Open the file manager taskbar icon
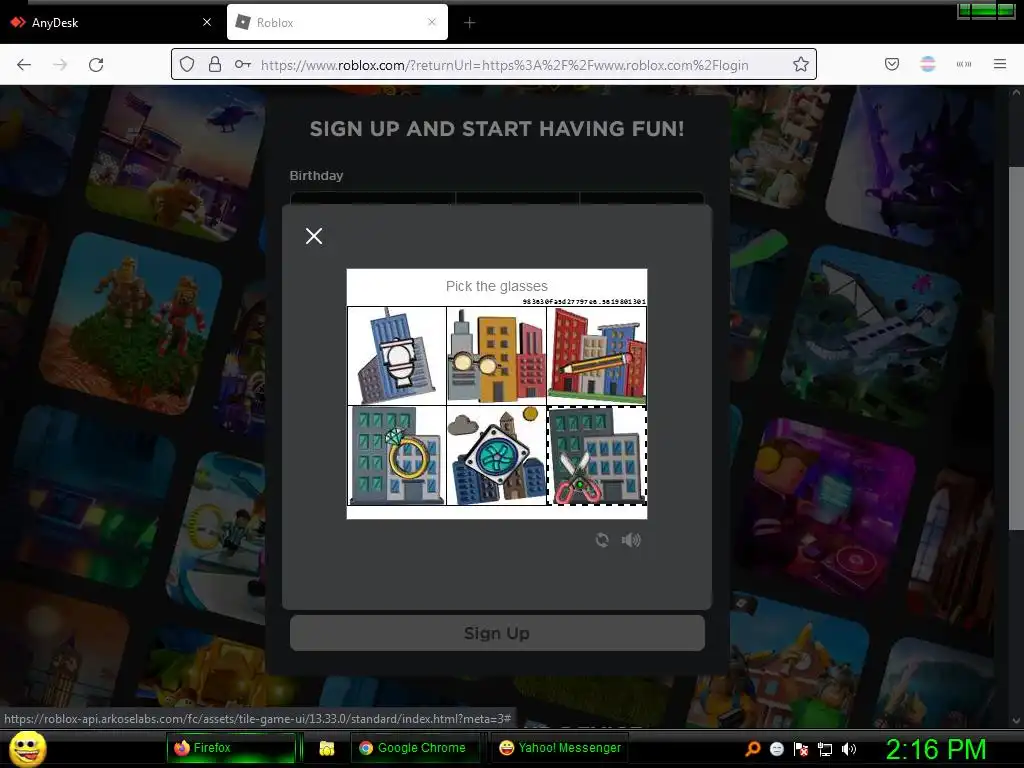This screenshot has height=768, width=1024. click(x=327, y=748)
